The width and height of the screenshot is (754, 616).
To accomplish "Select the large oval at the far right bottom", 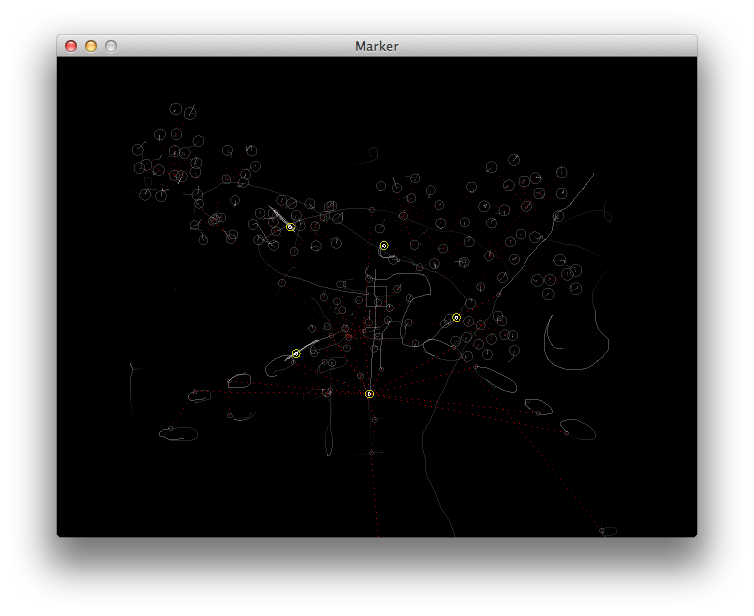I will [578, 429].
